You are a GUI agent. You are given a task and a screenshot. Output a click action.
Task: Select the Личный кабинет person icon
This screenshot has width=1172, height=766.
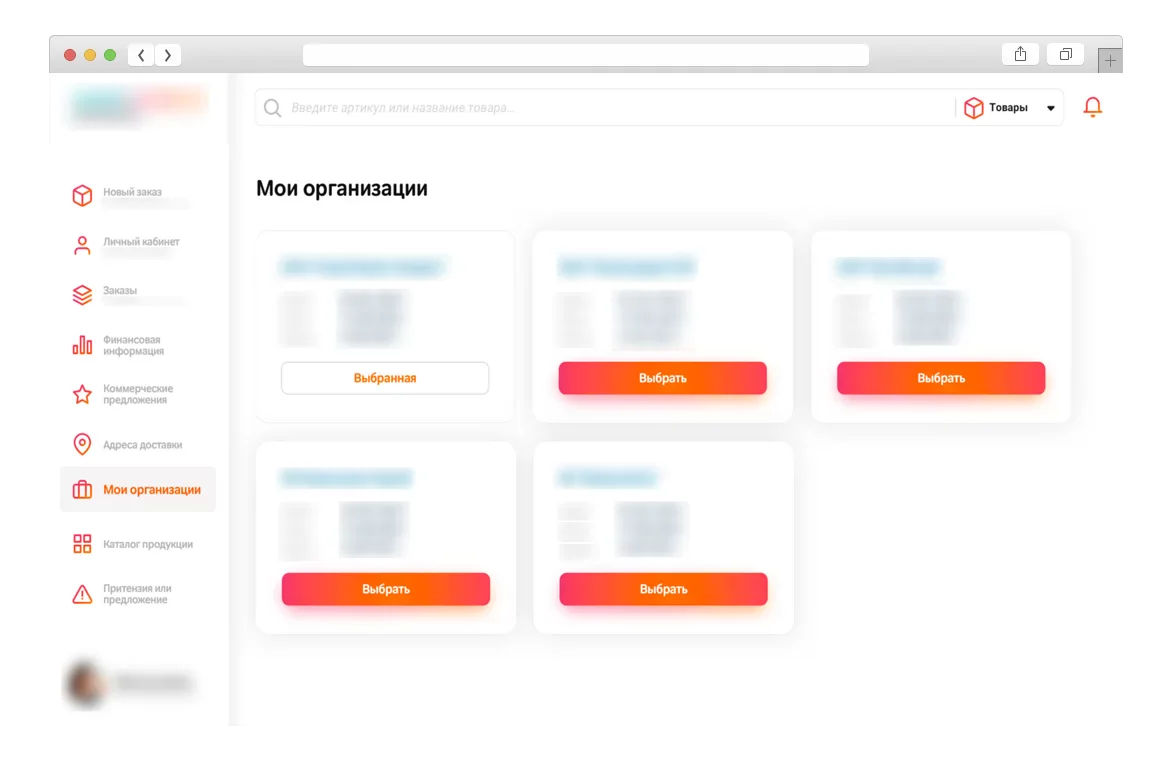[x=82, y=245]
